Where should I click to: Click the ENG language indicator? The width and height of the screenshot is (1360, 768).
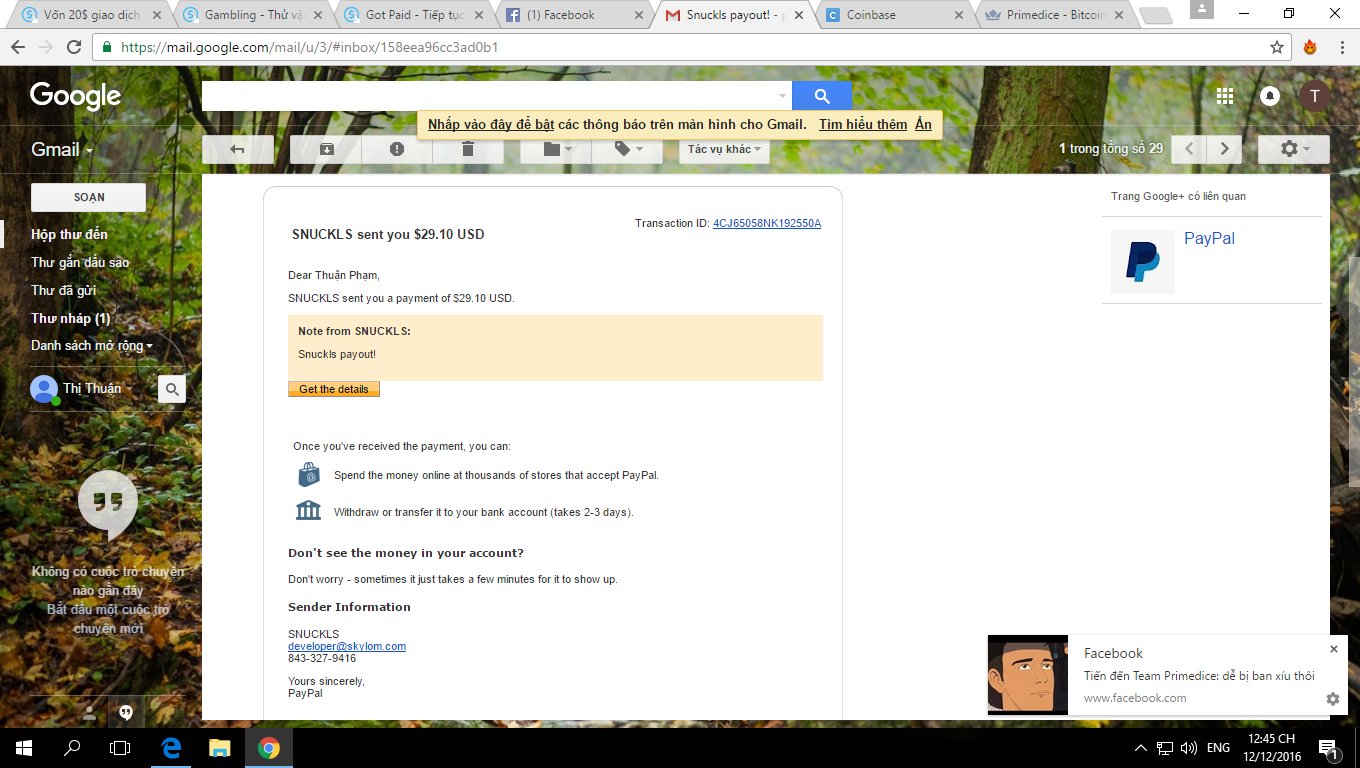tap(1218, 747)
